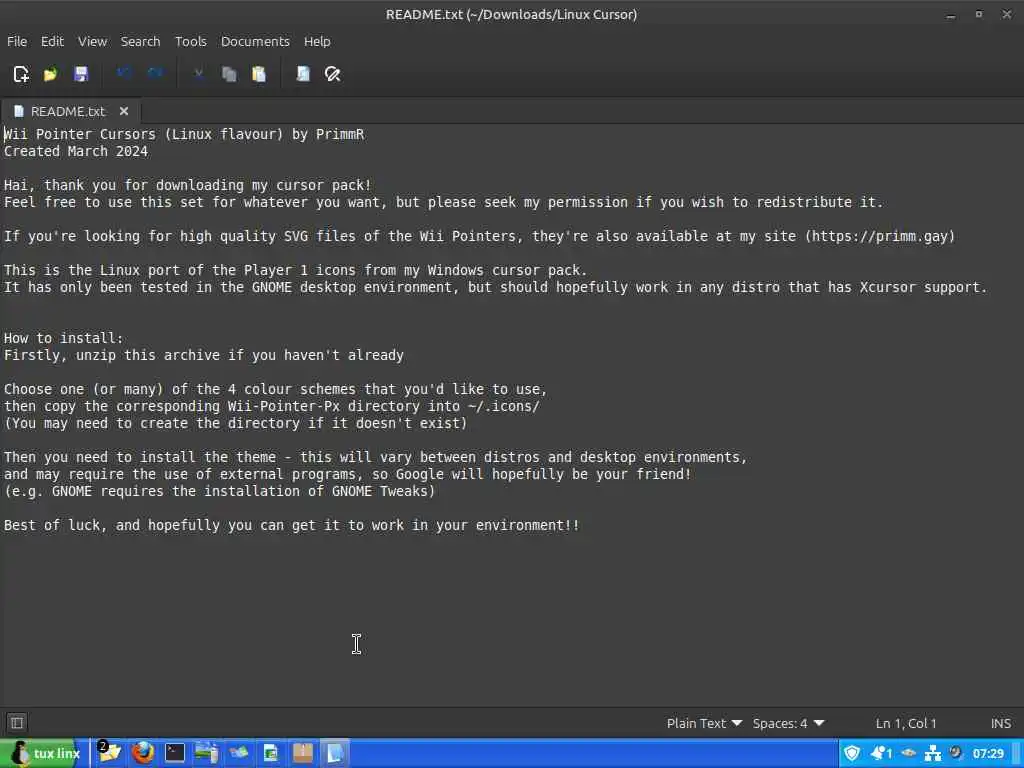Open the Help menu

pyautogui.click(x=317, y=41)
